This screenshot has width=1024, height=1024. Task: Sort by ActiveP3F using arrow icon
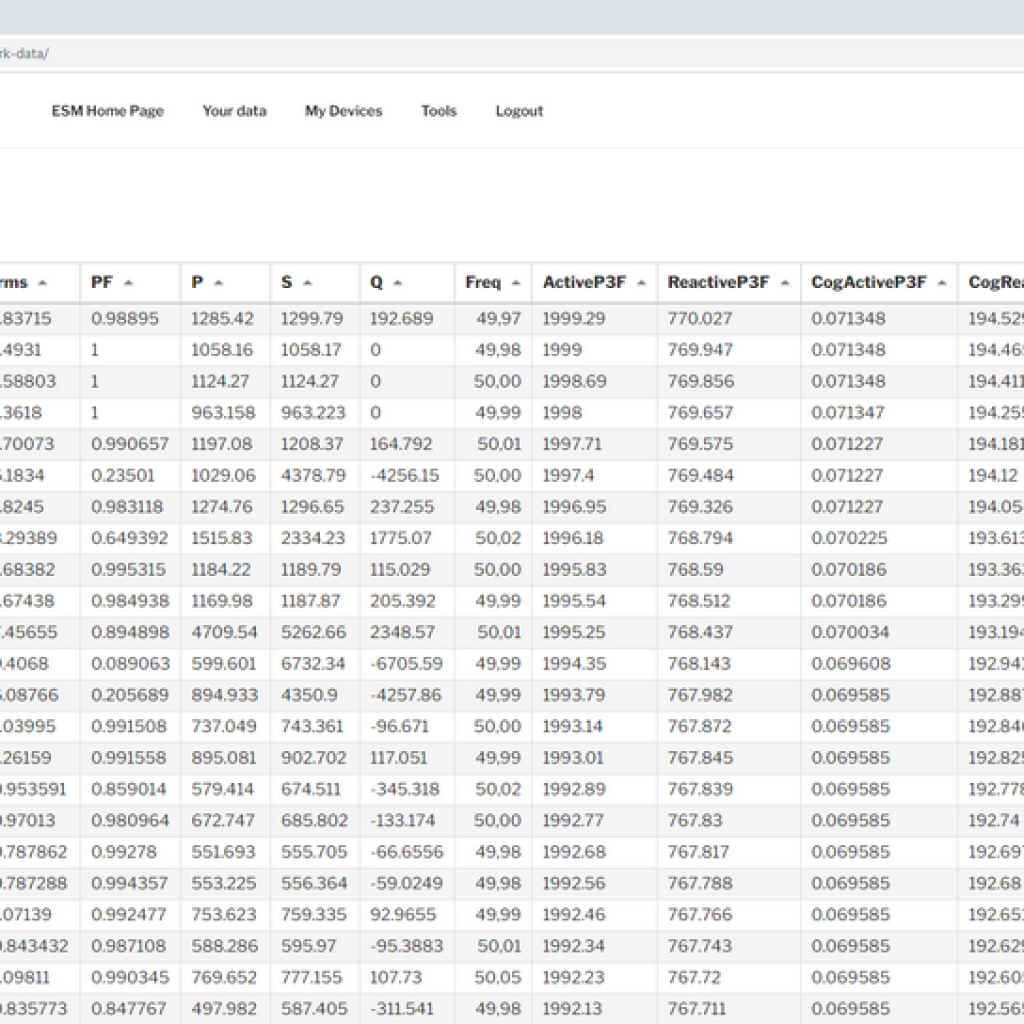click(640, 283)
